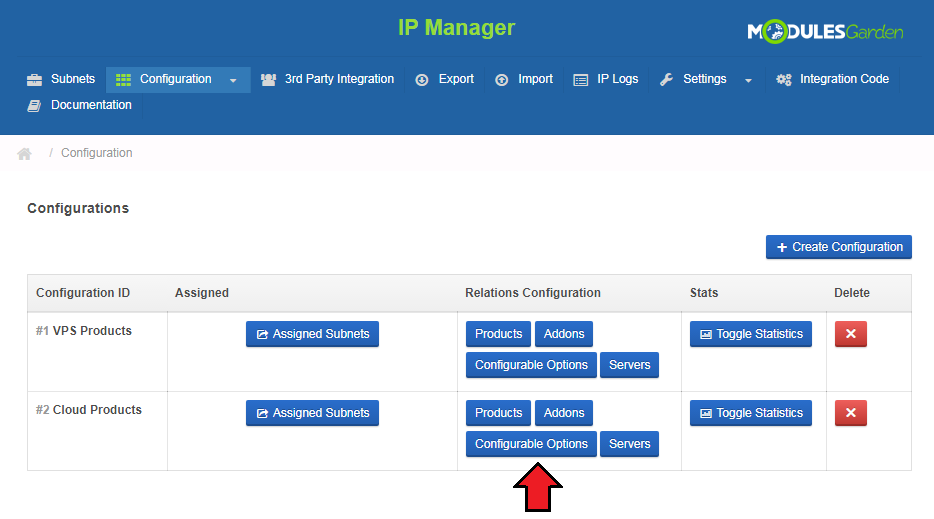This screenshot has width=934, height=519.
Task: Click the Integration Code gears icon
Action: [784, 80]
